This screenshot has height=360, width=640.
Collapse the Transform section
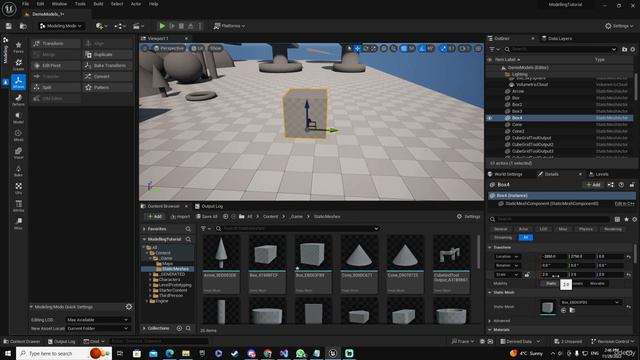(490, 247)
